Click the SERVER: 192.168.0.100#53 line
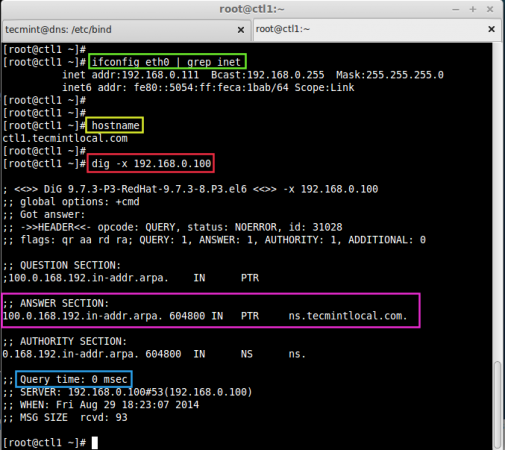 click(127, 392)
